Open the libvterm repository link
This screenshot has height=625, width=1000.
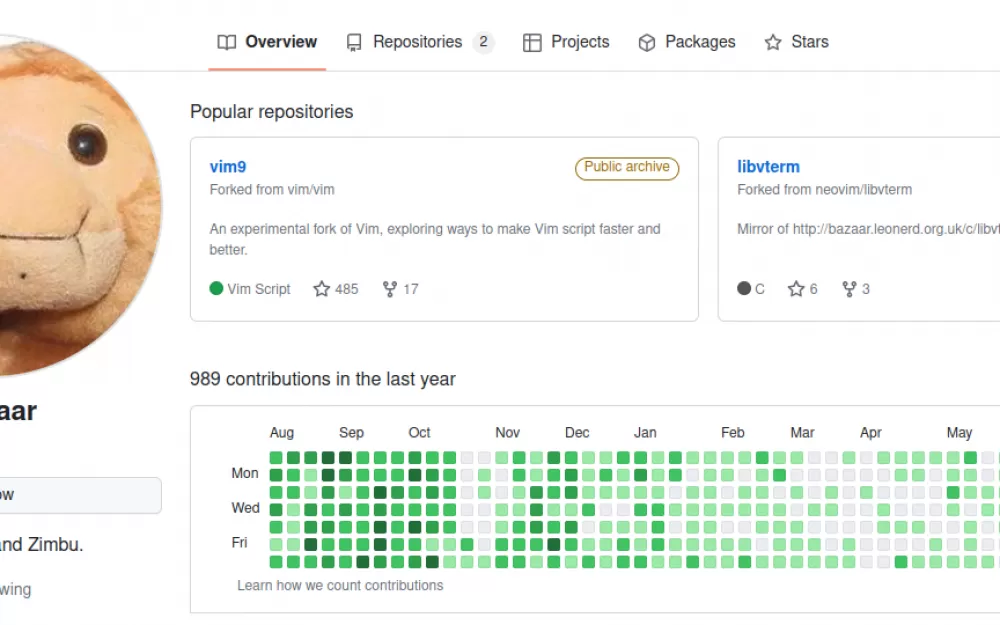pyautogui.click(x=768, y=167)
